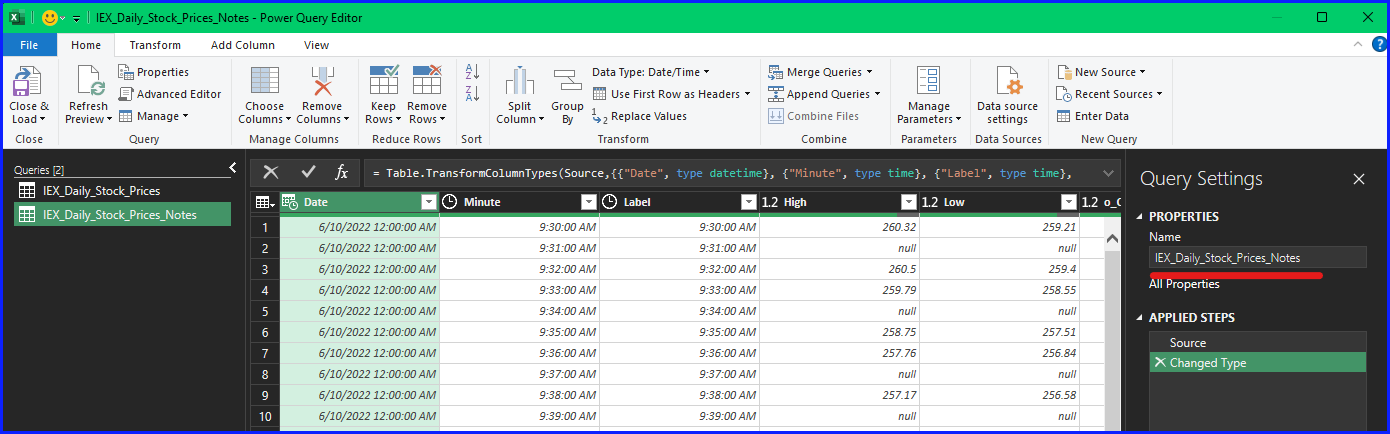
Task: Click the Date column type icon
Action: (291, 202)
